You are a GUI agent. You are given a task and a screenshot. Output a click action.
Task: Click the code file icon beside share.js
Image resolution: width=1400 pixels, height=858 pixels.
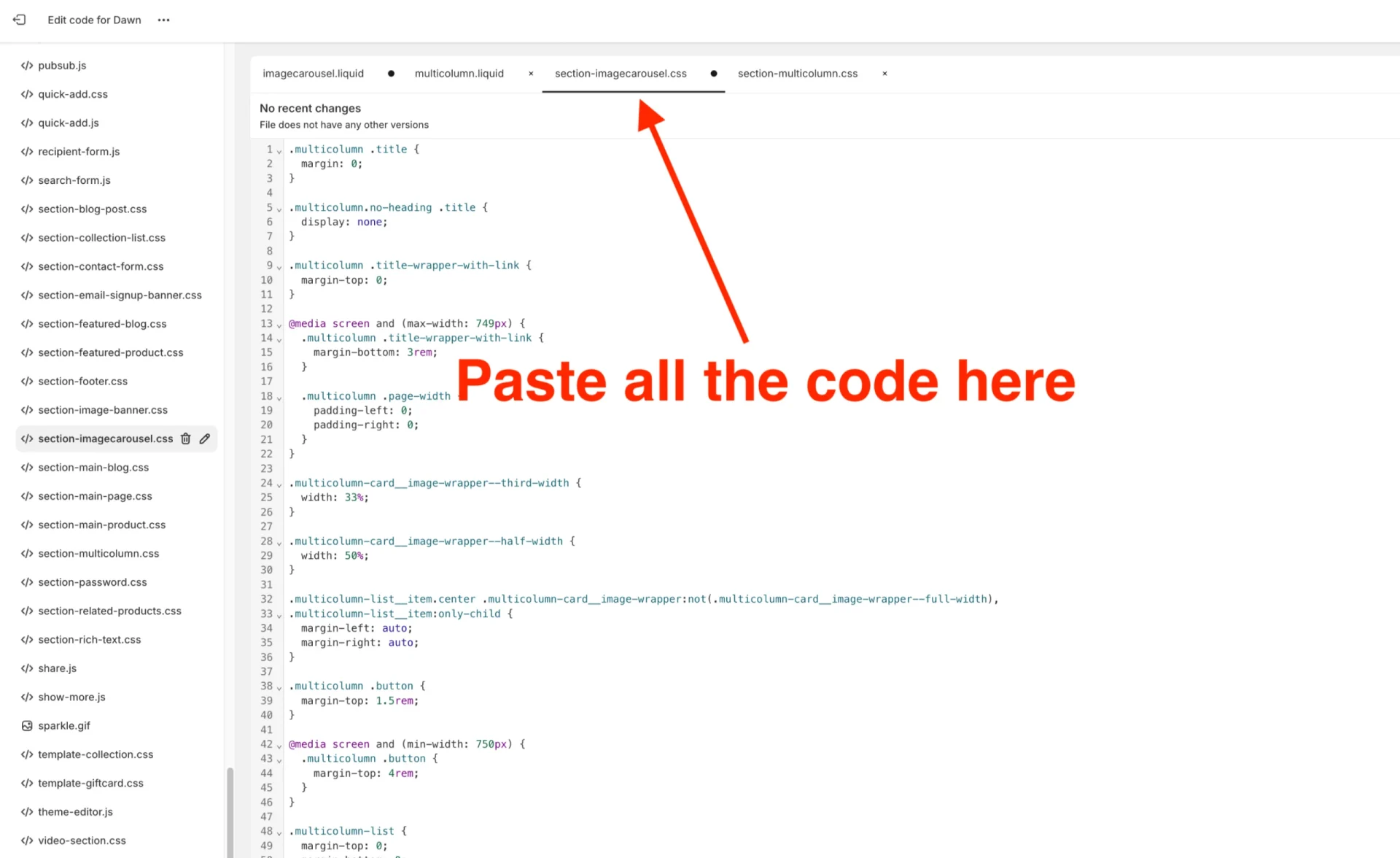point(27,668)
